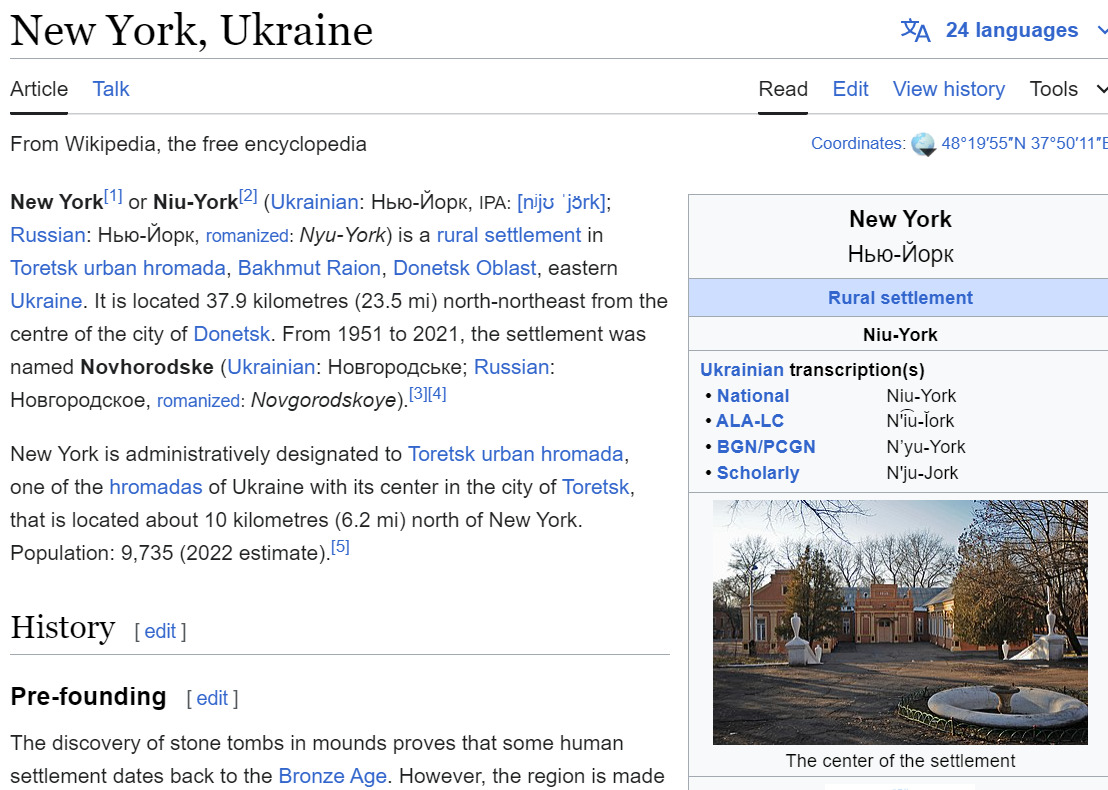
Task: Click the Rural settlement infobox header link
Action: (900, 298)
